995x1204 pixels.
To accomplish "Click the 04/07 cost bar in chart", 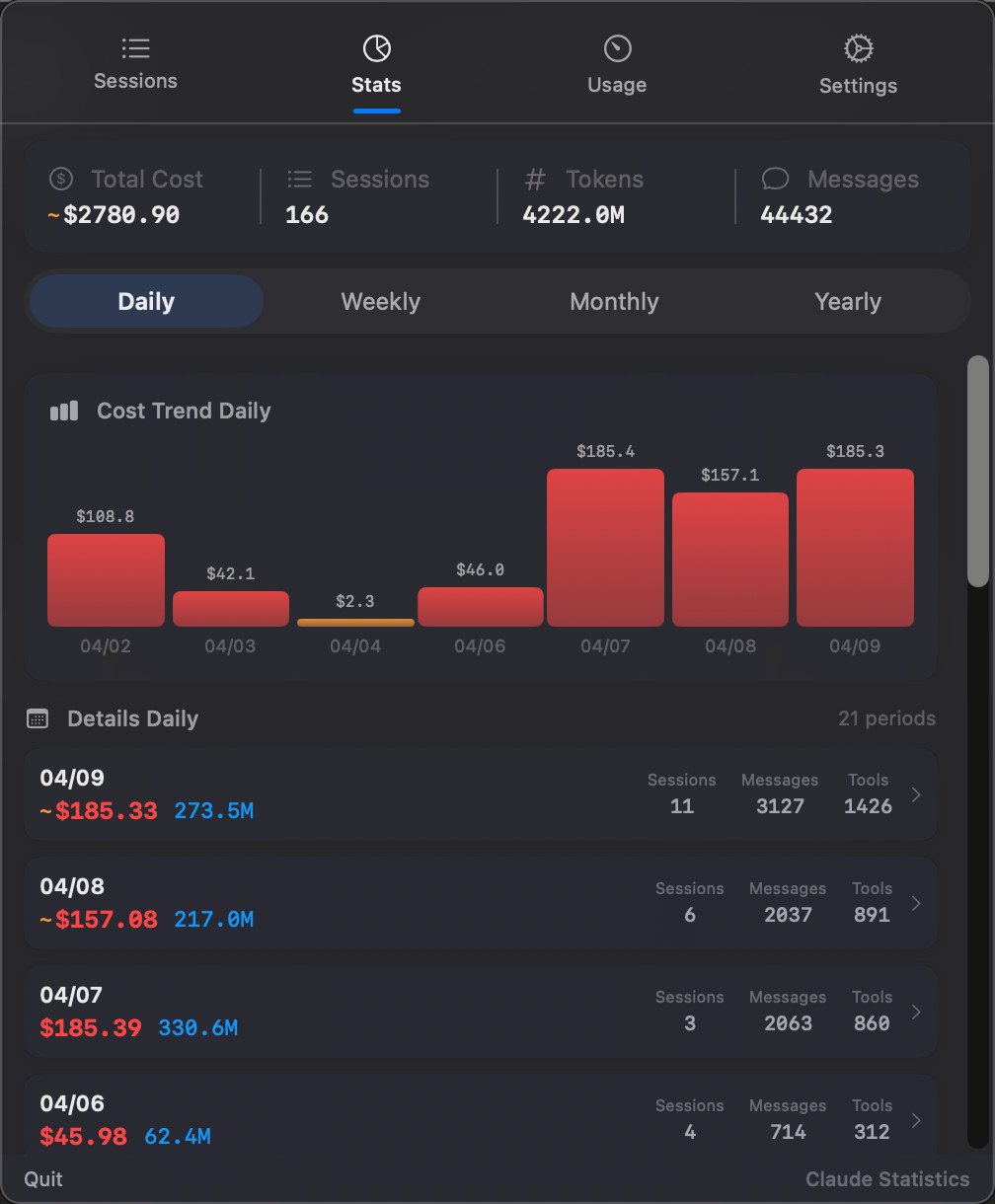I will (x=605, y=548).
